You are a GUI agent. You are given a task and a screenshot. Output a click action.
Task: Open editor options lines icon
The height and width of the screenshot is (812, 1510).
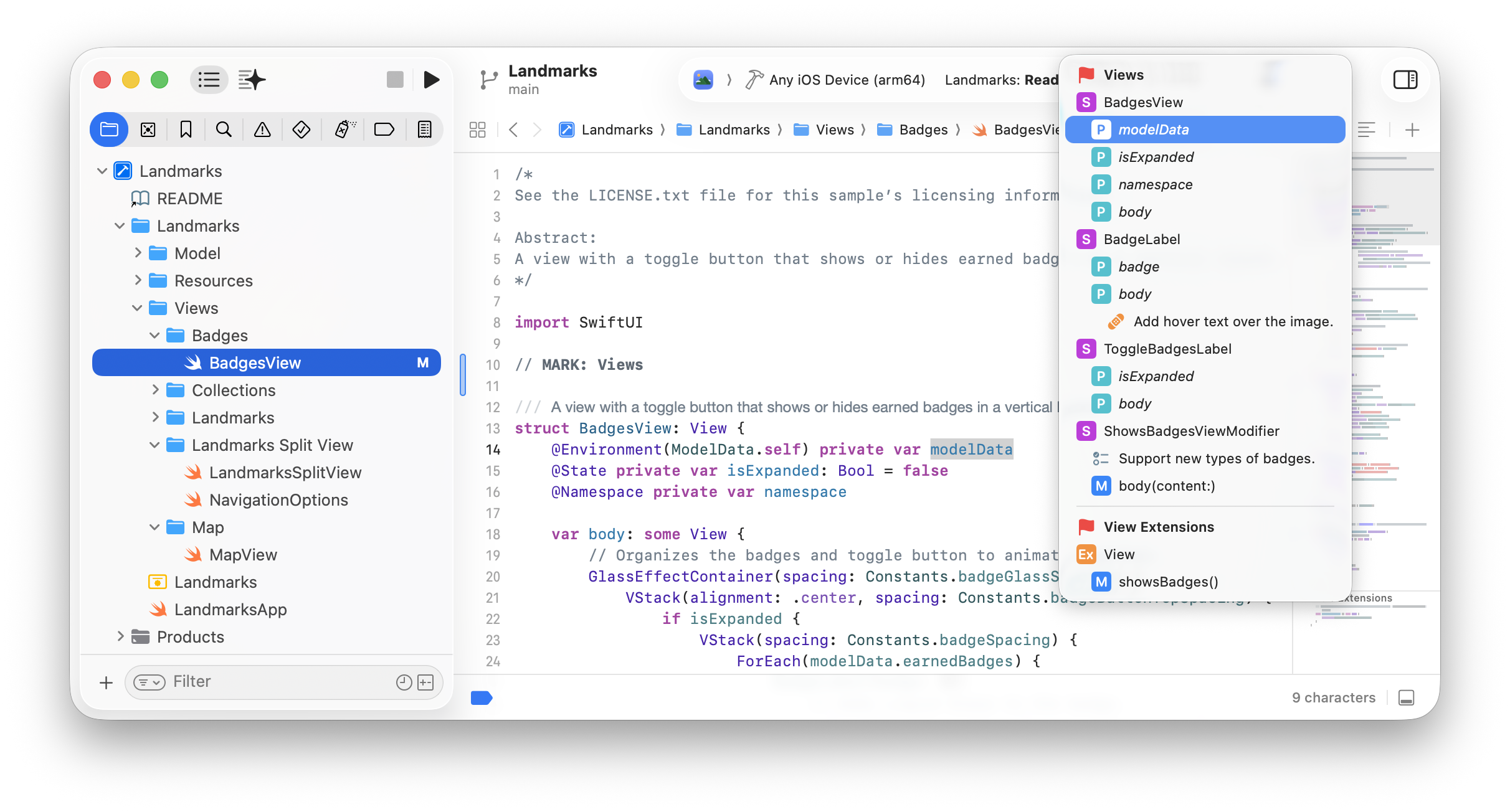[1367, 130]
